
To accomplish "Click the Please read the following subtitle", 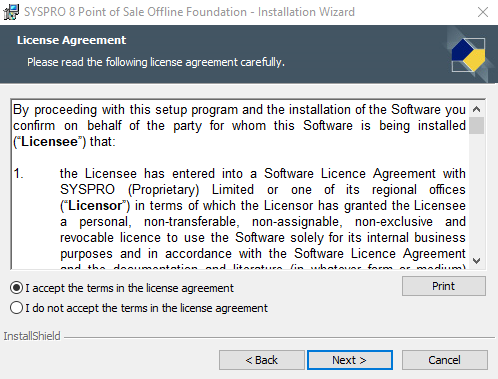I will pyautogui.click(x=156, y=62).
